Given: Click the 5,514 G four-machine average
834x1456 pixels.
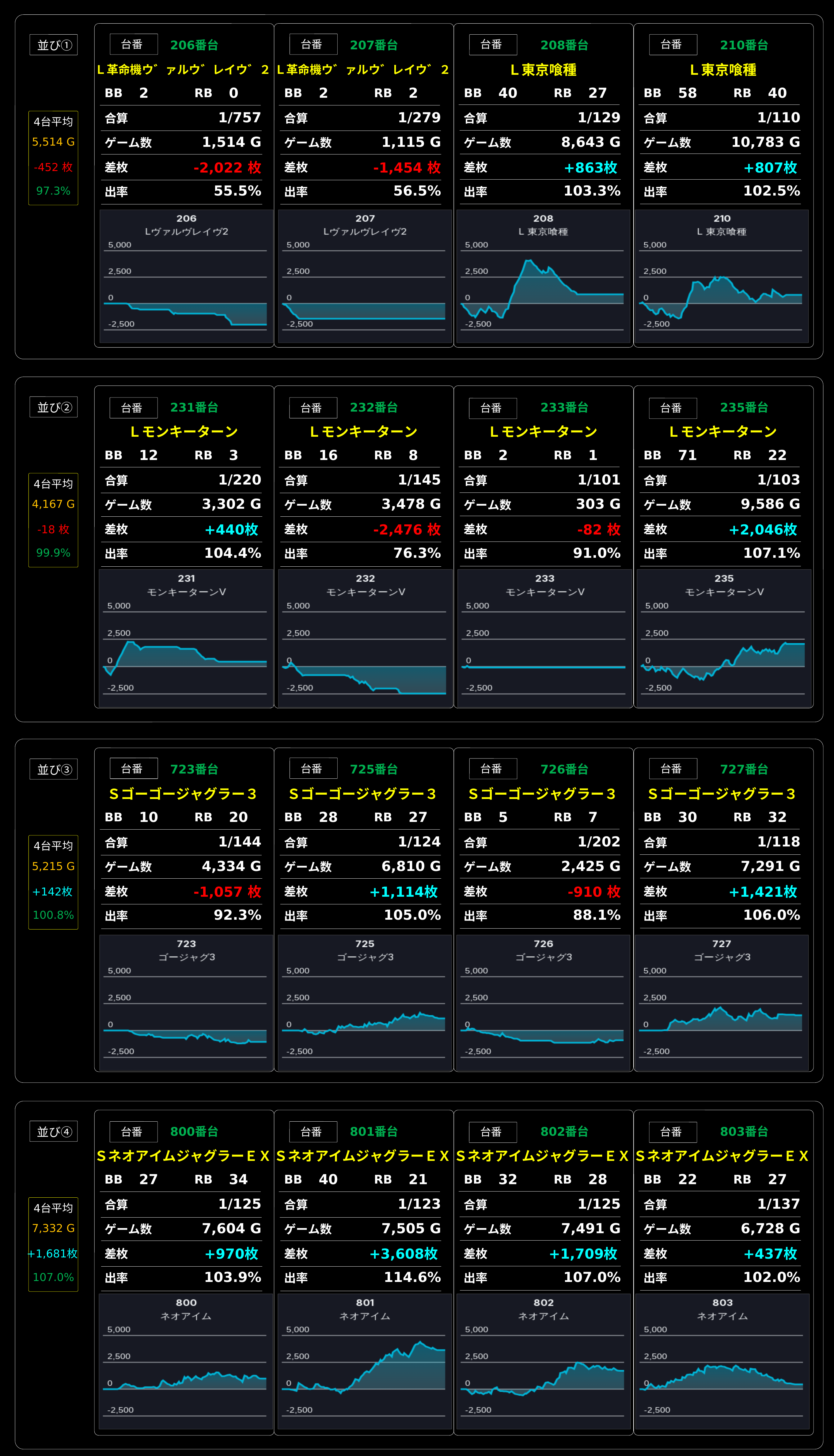Looking at the screenshot, I should [53, 142].
